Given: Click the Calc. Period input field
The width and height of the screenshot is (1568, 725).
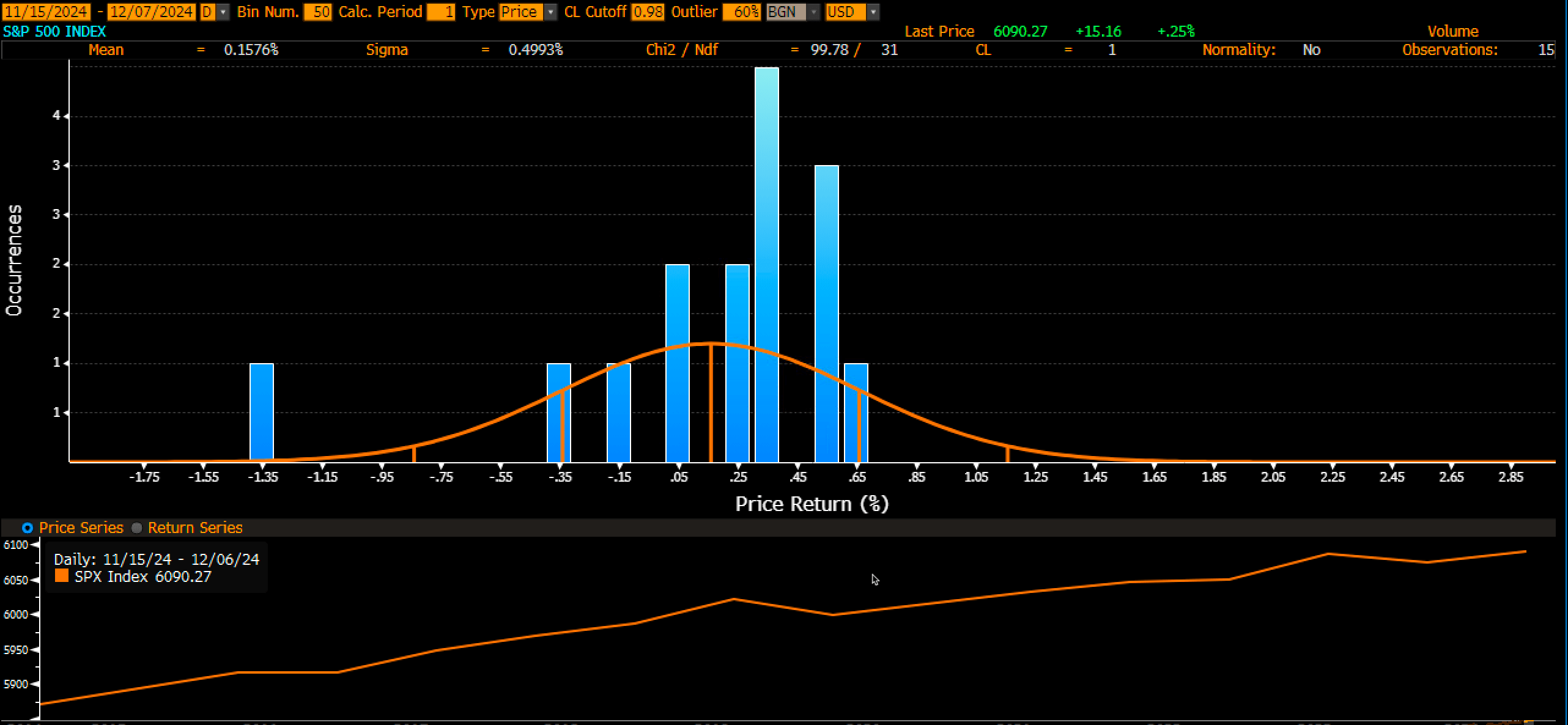Looking at the screenshot, I should [440, 12].
